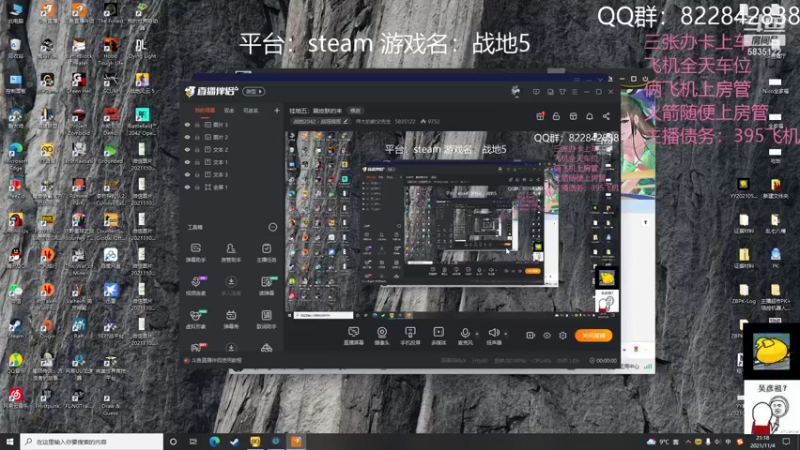Hide the 图片 3 layer
Screen dimensions: 800x450
pyautogui.click(x=187, y=124)
